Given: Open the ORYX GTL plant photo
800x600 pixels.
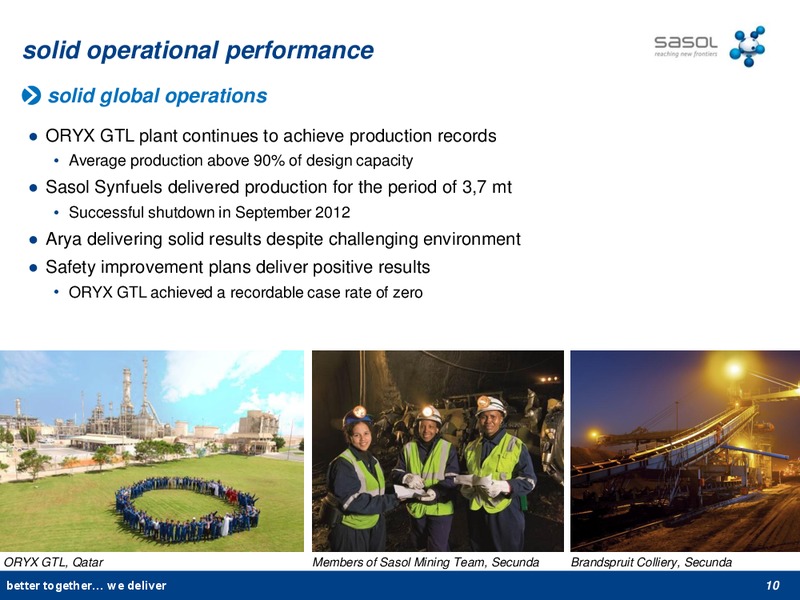Looking at the screenshot, I should pos(152,451).
